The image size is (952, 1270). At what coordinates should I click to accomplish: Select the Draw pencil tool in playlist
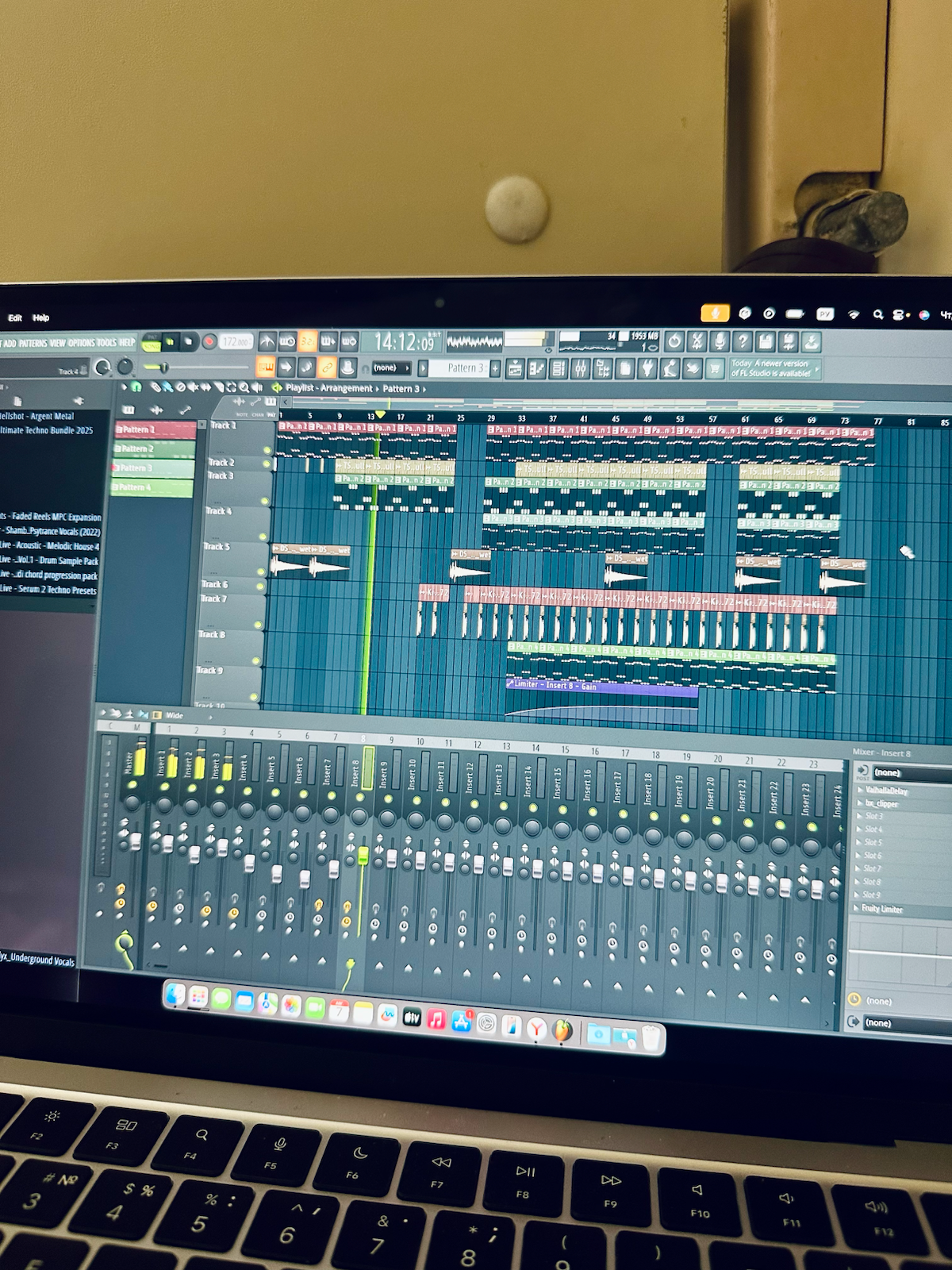click(156, 387)
